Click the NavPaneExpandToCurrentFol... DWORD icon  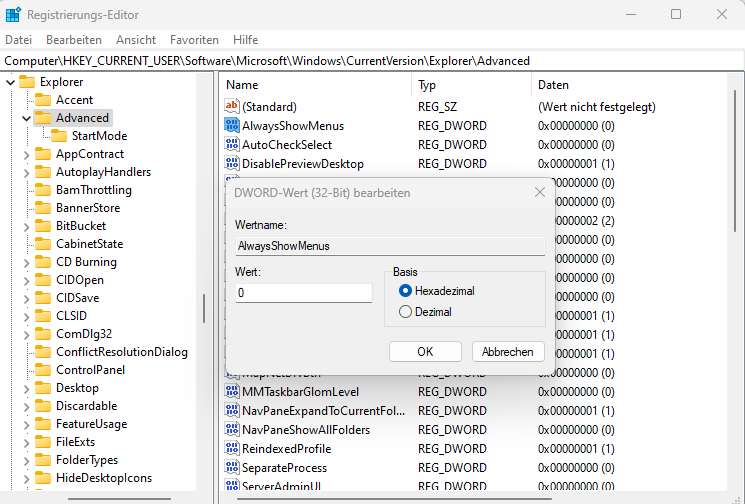[x=232, y=410]
